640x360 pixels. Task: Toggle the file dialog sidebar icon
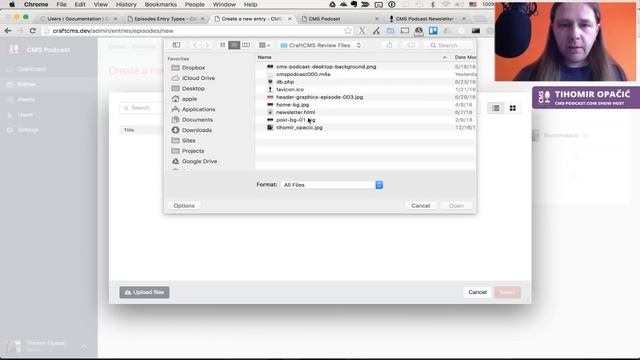coord(176,45)
